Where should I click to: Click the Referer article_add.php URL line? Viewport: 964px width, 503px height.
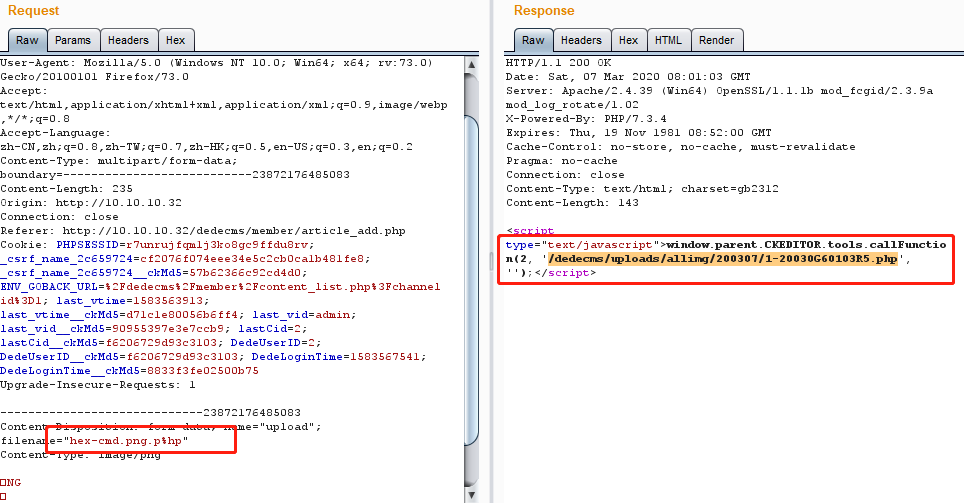pos(203,231)
